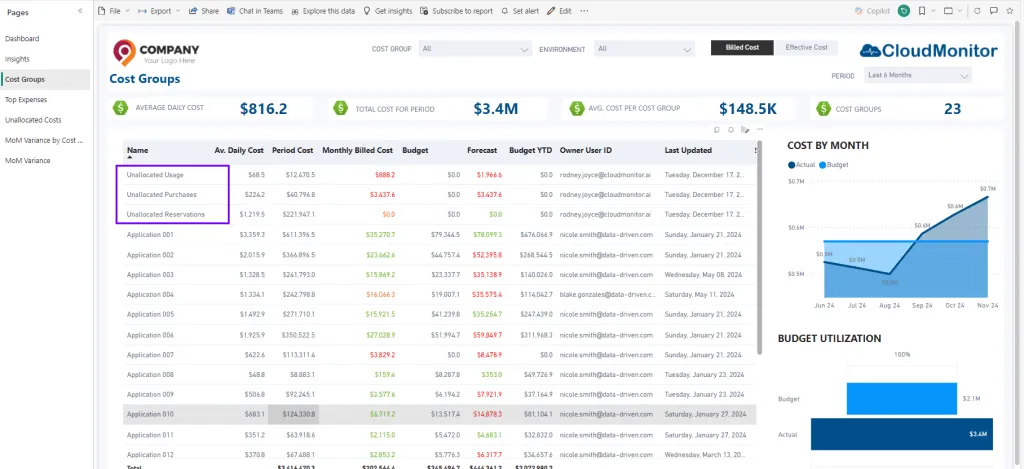
Task: Expand the Environment dropdown
Action: tap(644, 49)
